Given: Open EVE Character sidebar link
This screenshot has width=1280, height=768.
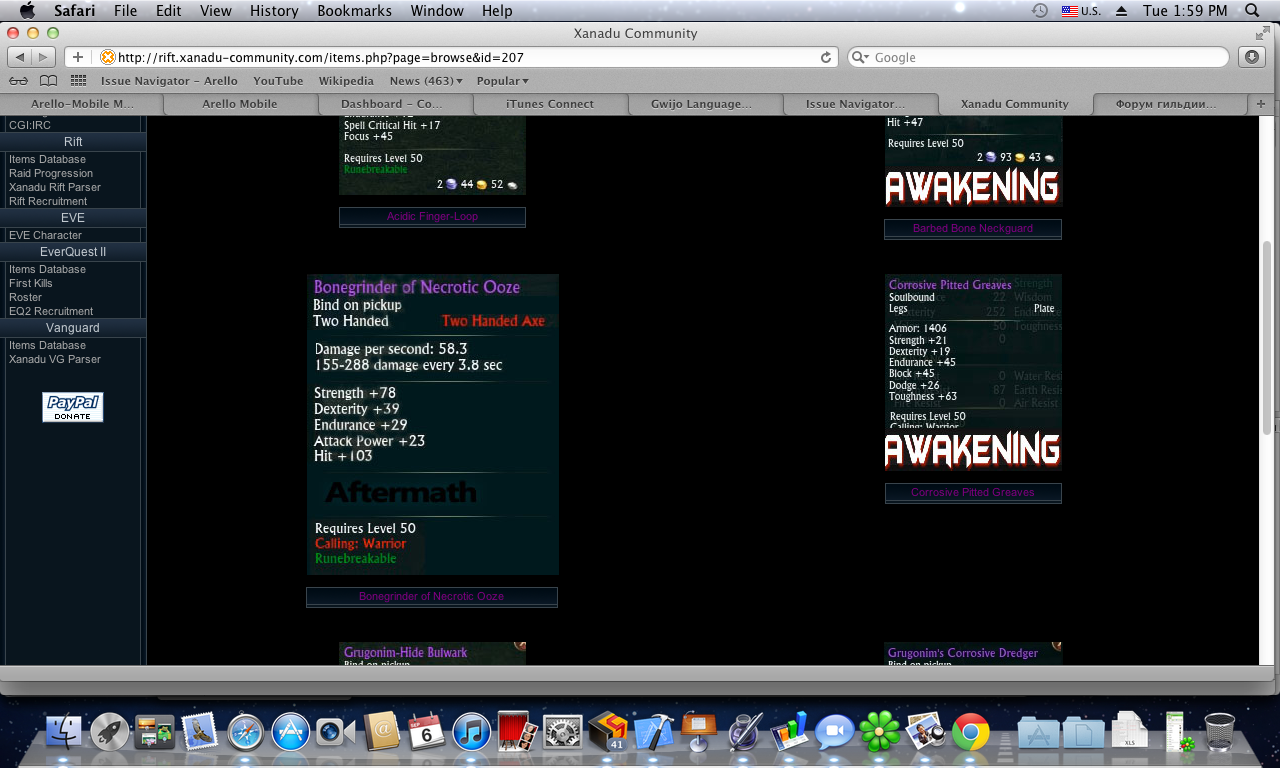Looking at the screenshot, I should 45,235.
